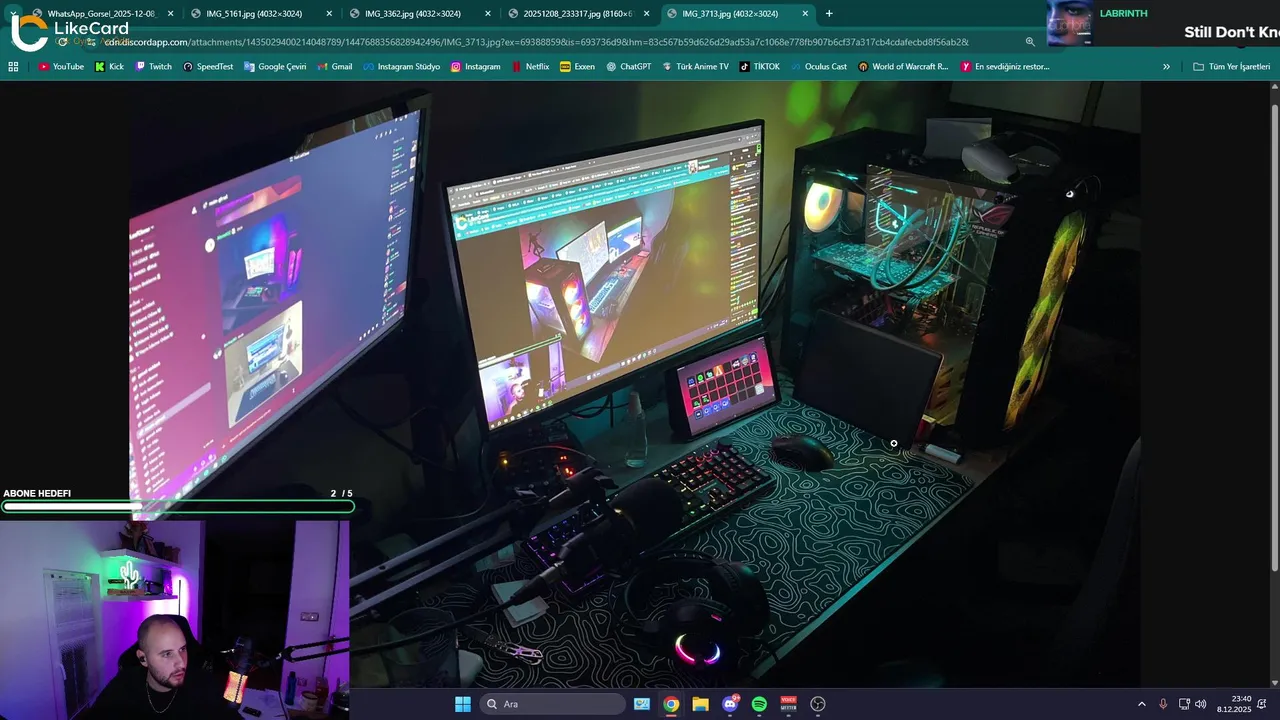Open the Exxen bookmark

pos(578,66)
